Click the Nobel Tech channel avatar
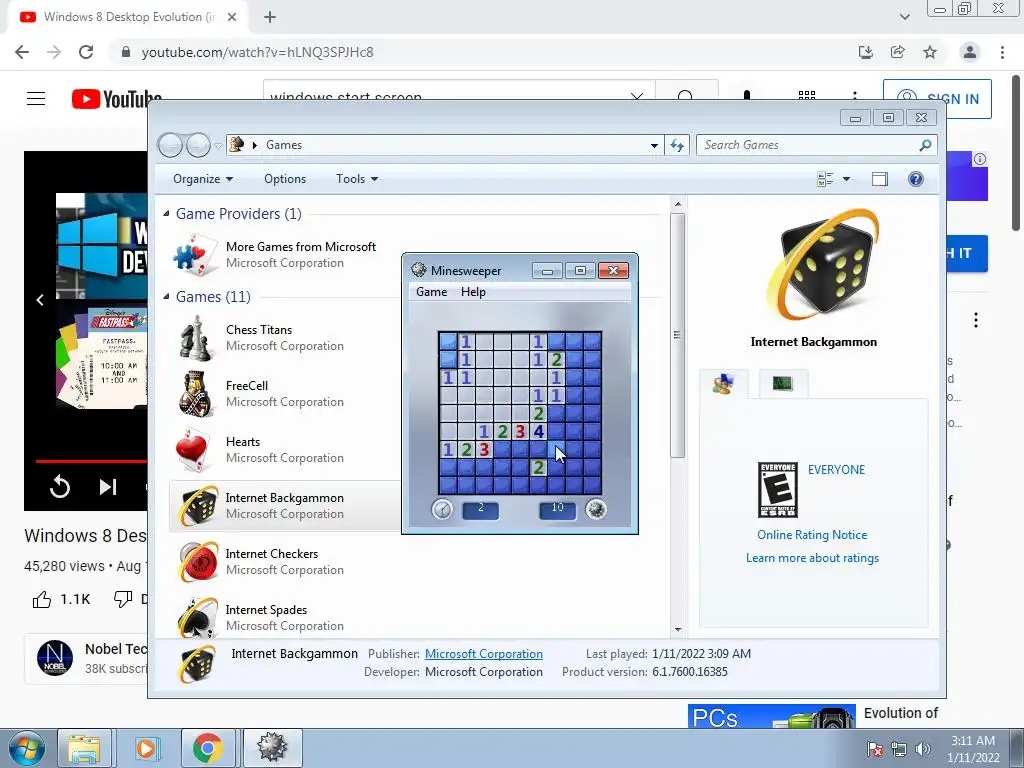Image resolution: width=1024 pixels, height=768 pixels. click(55, 658)
